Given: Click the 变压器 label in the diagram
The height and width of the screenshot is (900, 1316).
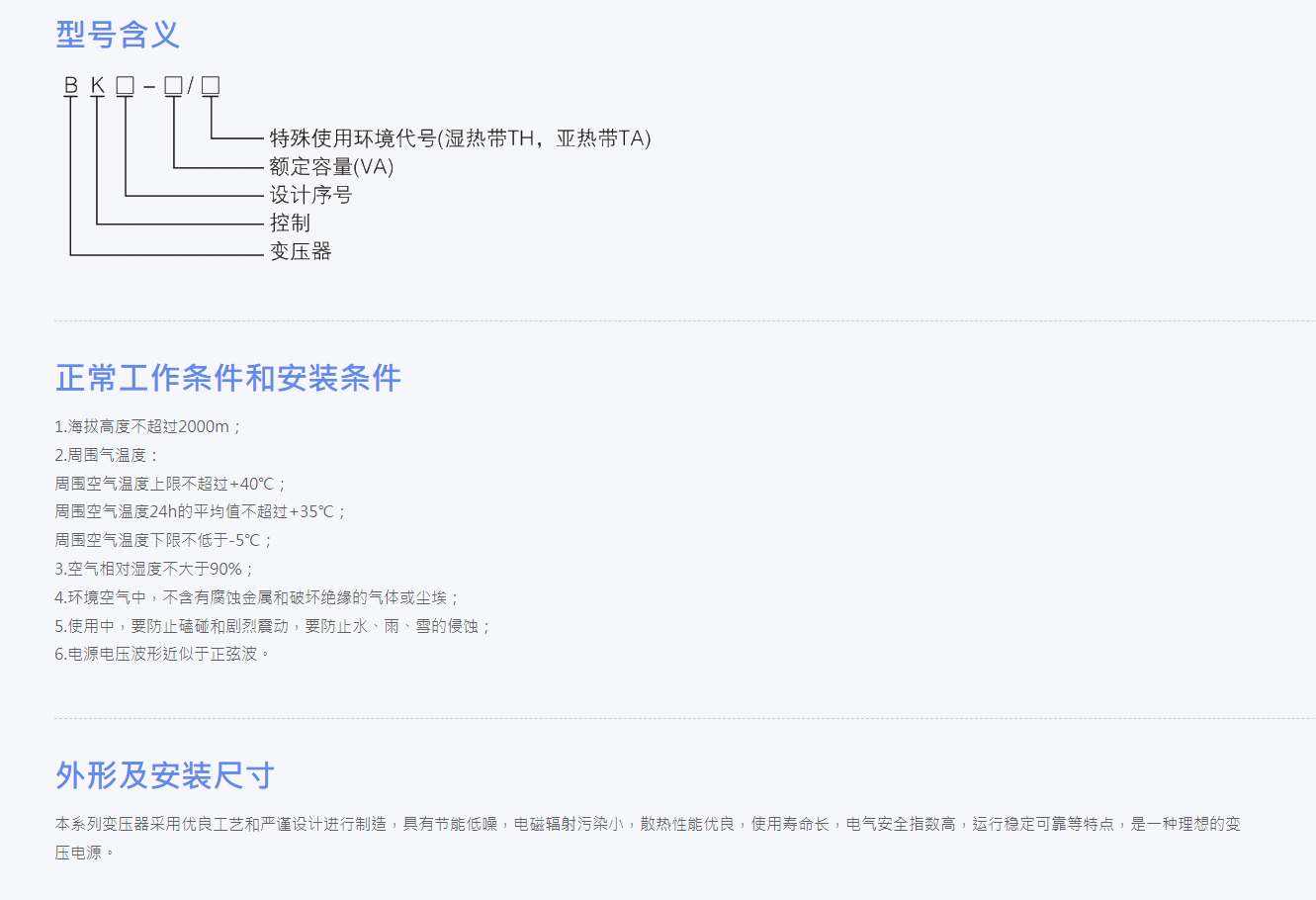Looking at the screenshot, I should pyautogui.click(x=301, y=251).
